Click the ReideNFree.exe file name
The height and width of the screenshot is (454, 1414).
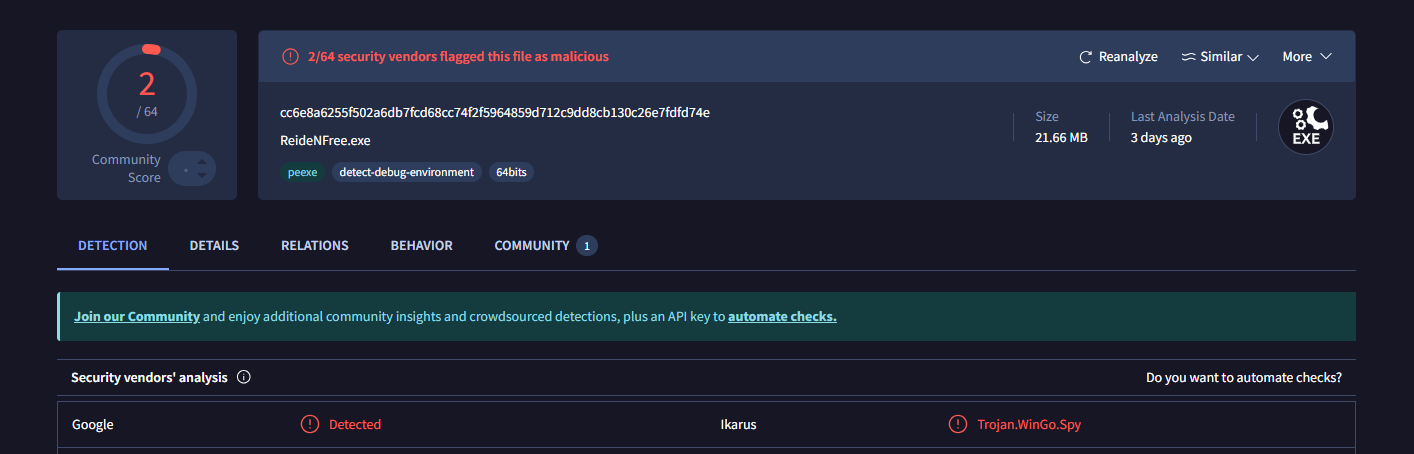pyautogui.click(x=325, y=141)
